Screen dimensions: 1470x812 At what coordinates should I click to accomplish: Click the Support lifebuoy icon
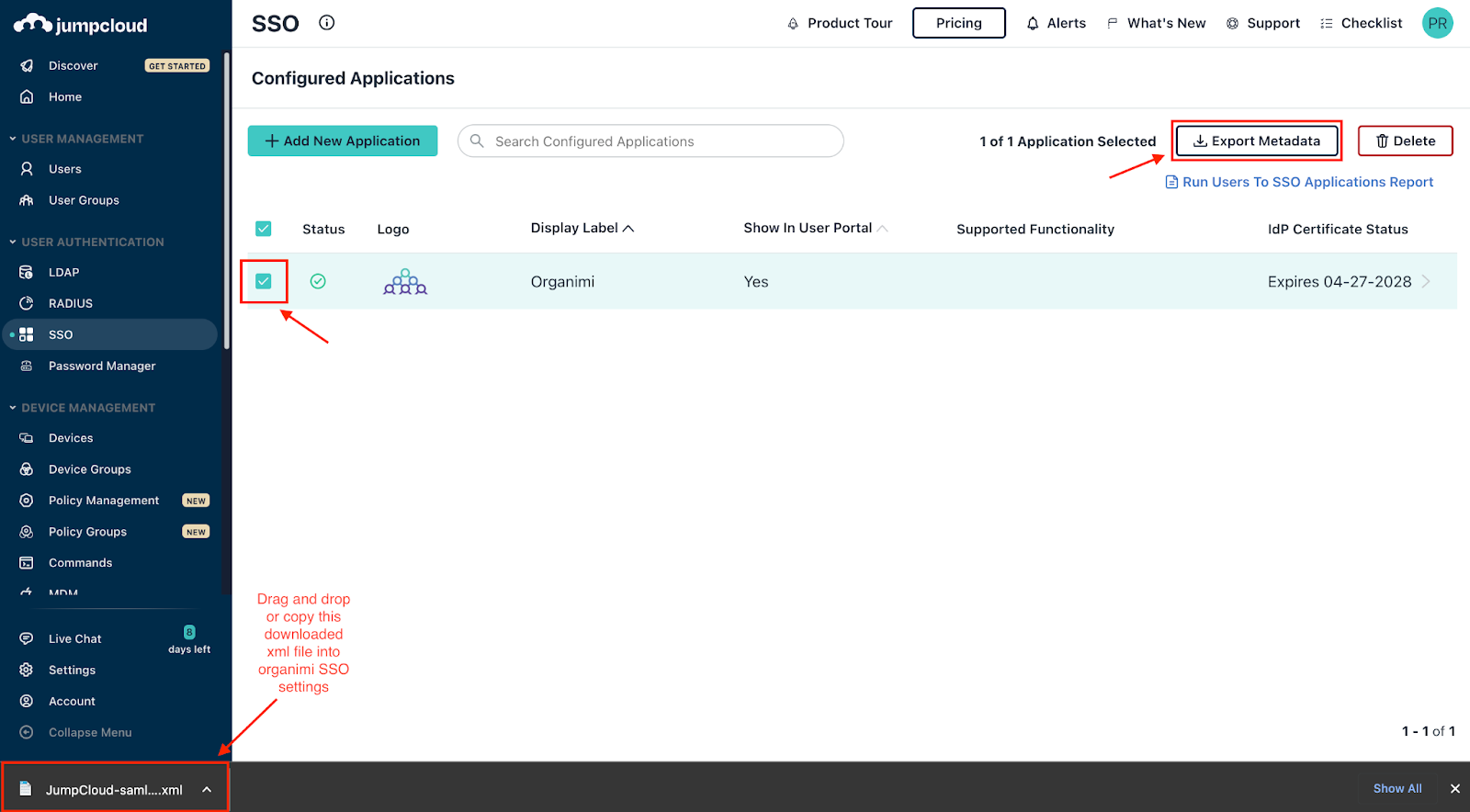coord(1233,23)
